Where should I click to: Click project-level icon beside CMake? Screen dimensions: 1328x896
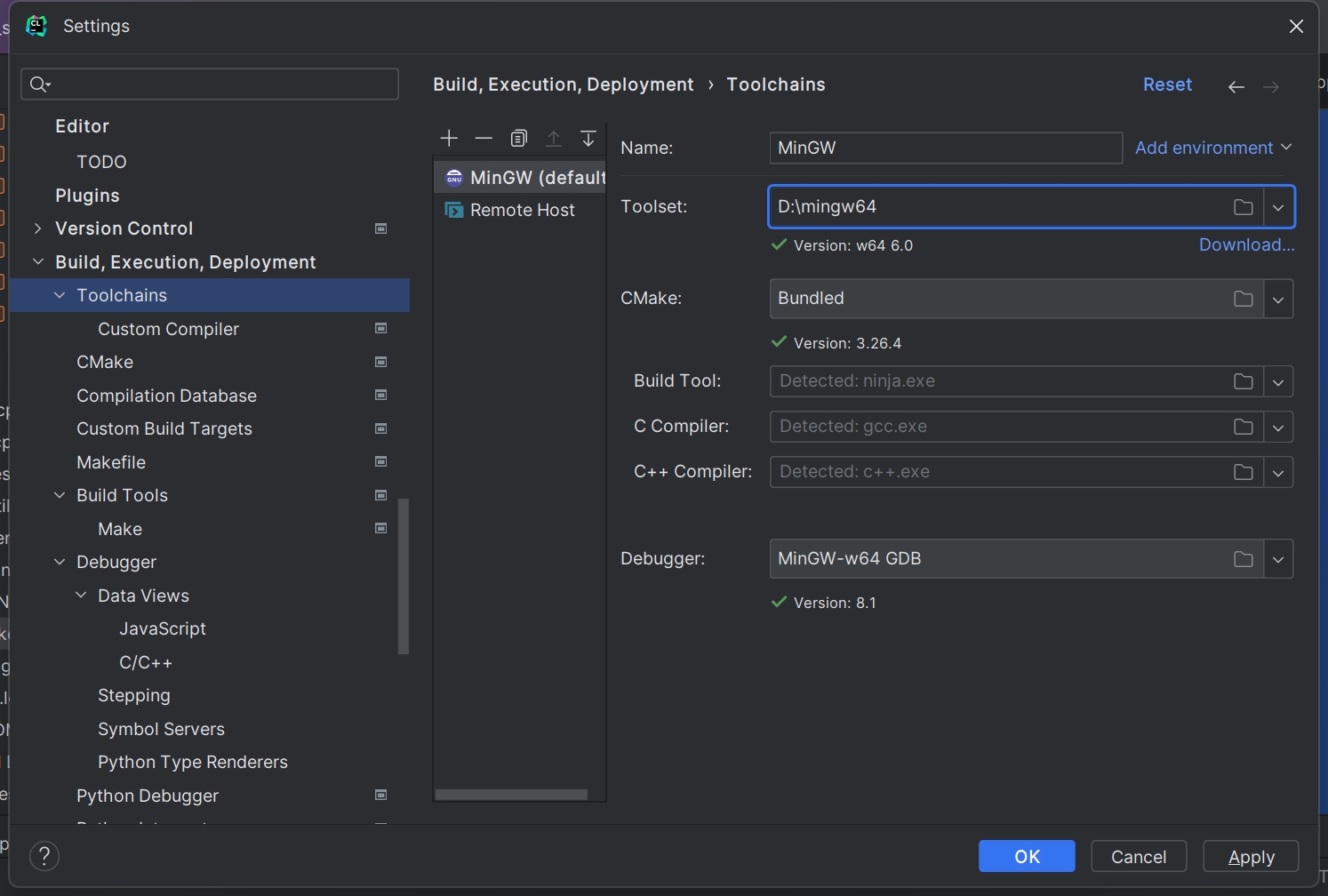coord(380,362)
